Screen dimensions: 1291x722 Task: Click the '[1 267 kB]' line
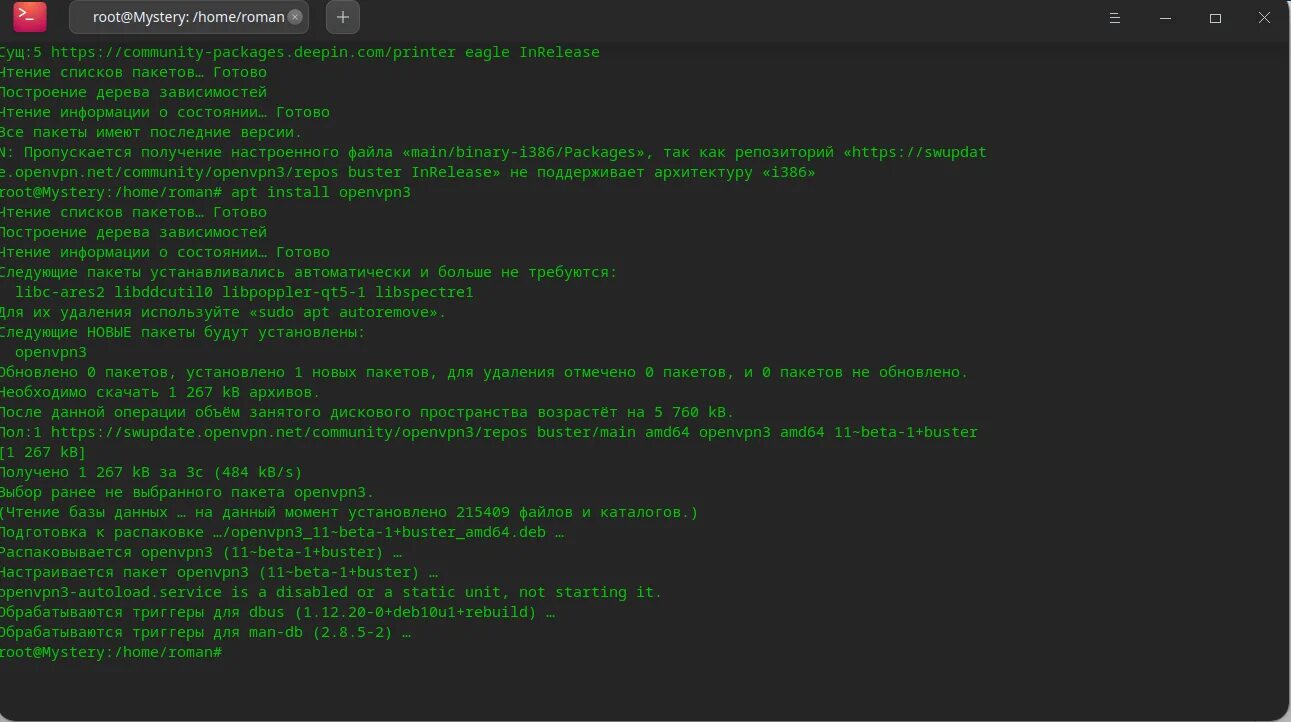[x=43, y=452]
